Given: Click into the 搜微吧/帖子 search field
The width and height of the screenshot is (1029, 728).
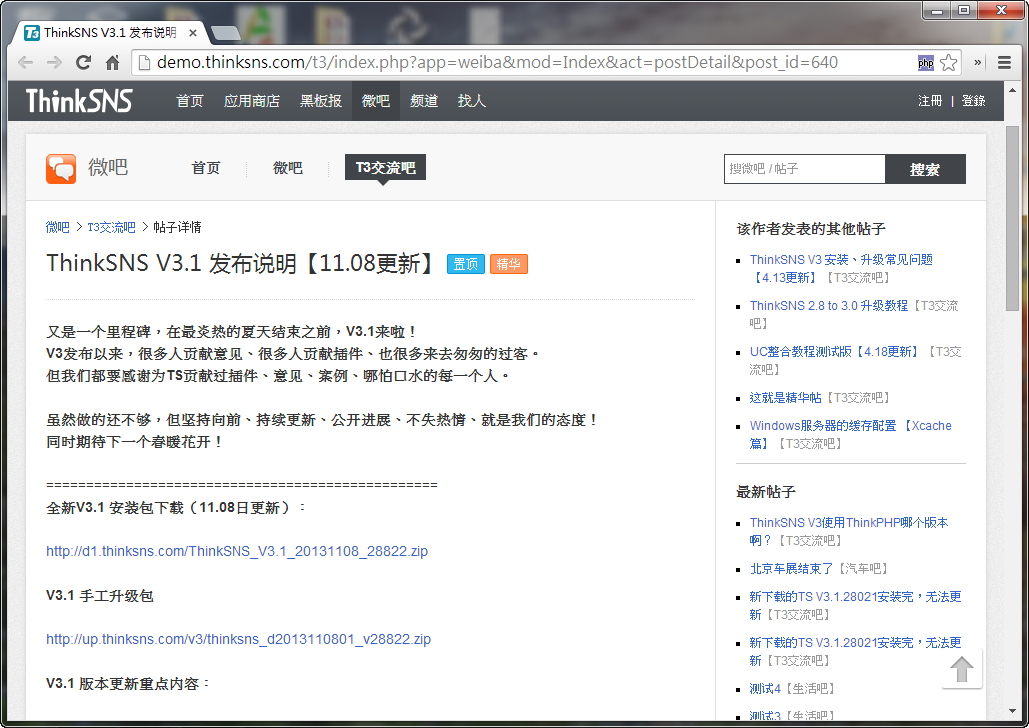Looking at the screenshot, I should [x=804, y=169].
